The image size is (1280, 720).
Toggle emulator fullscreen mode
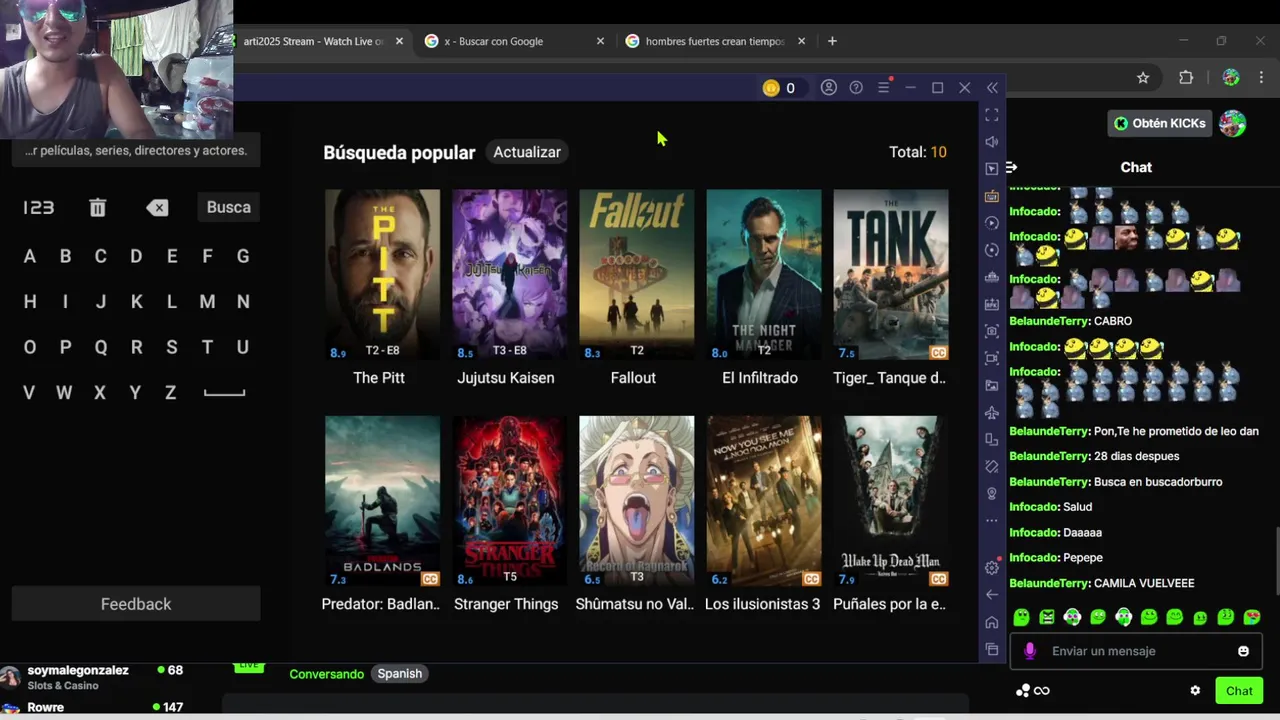pos(992,115)
